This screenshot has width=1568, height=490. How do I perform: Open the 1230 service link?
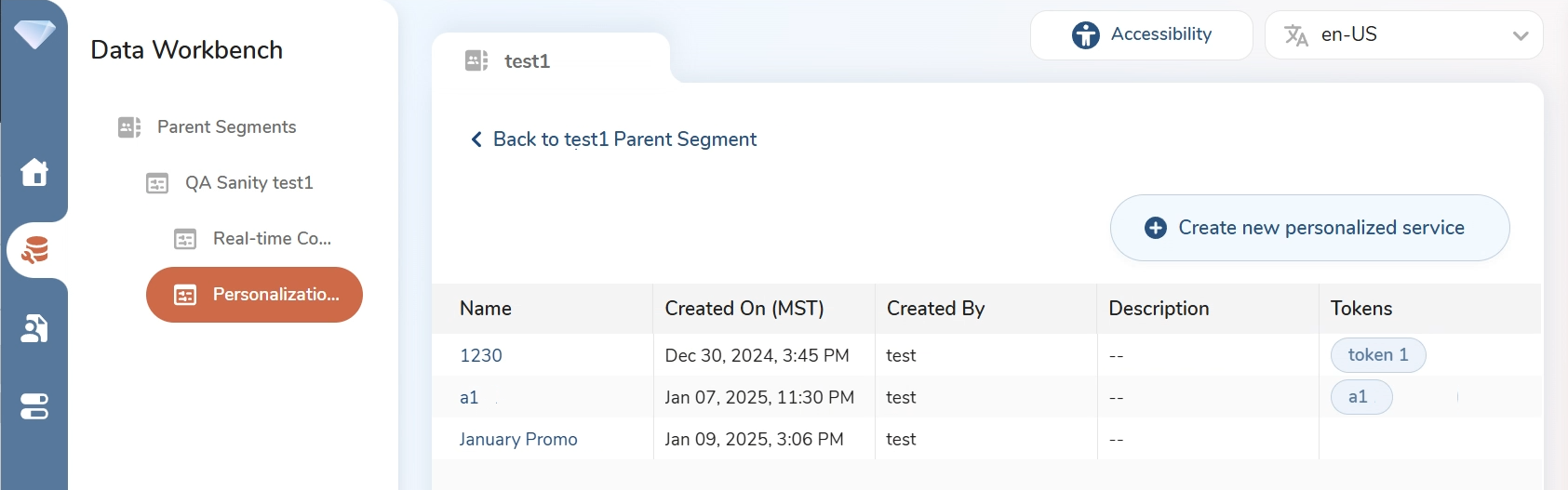(481, 355)
